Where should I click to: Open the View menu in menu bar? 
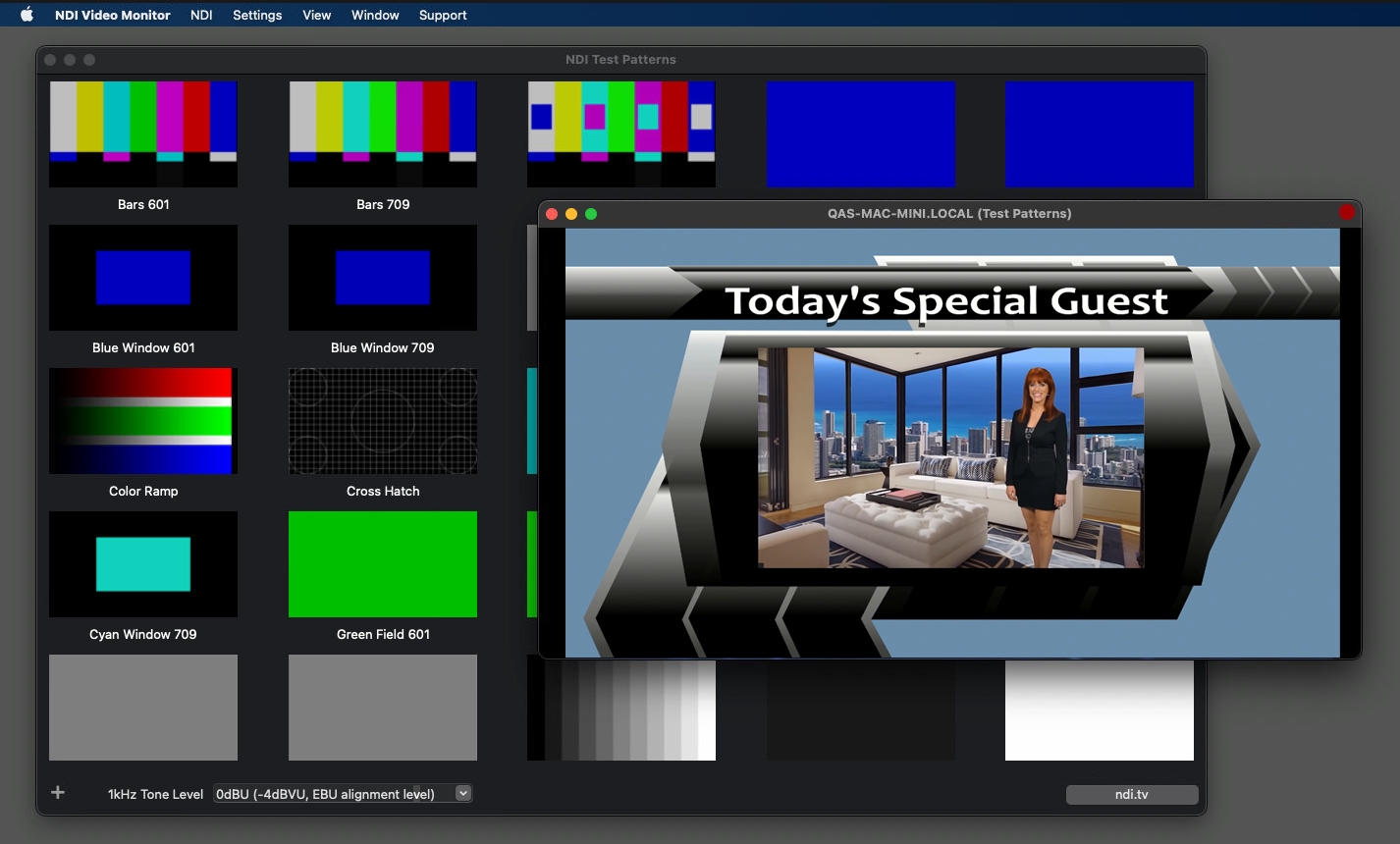tap(316, 15)
